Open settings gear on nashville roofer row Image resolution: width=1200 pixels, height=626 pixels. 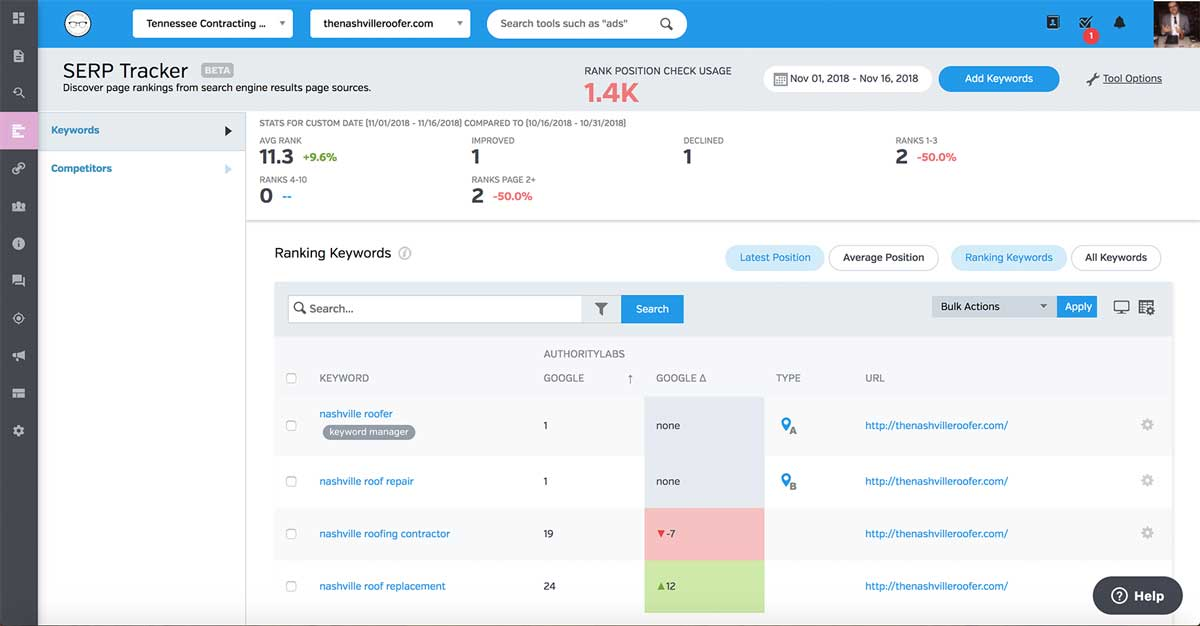(x=1146, y=424)
